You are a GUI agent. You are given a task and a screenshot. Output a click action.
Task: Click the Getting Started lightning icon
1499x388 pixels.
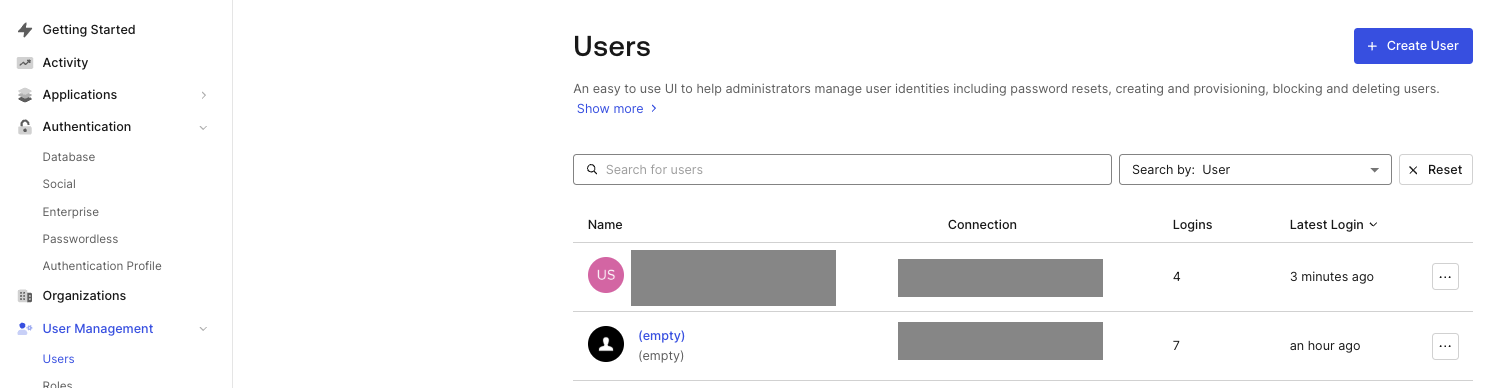click(x=25, y=30)
